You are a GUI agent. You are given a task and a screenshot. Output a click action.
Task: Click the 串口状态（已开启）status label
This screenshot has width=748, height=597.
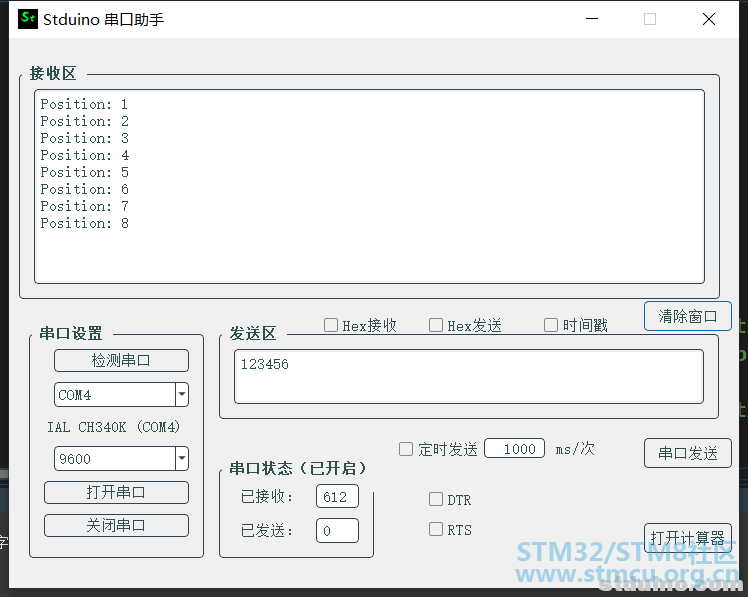[x=298, y=468]
